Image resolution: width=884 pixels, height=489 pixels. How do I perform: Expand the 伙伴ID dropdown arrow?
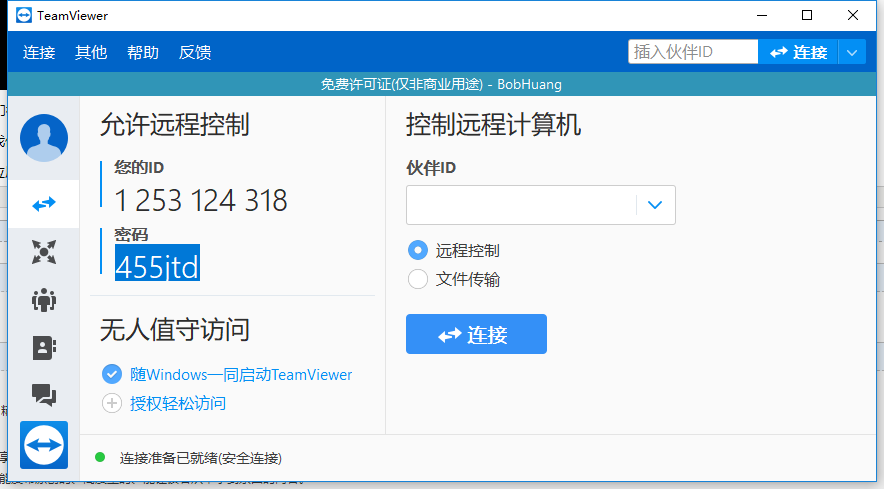click(655, 205)
